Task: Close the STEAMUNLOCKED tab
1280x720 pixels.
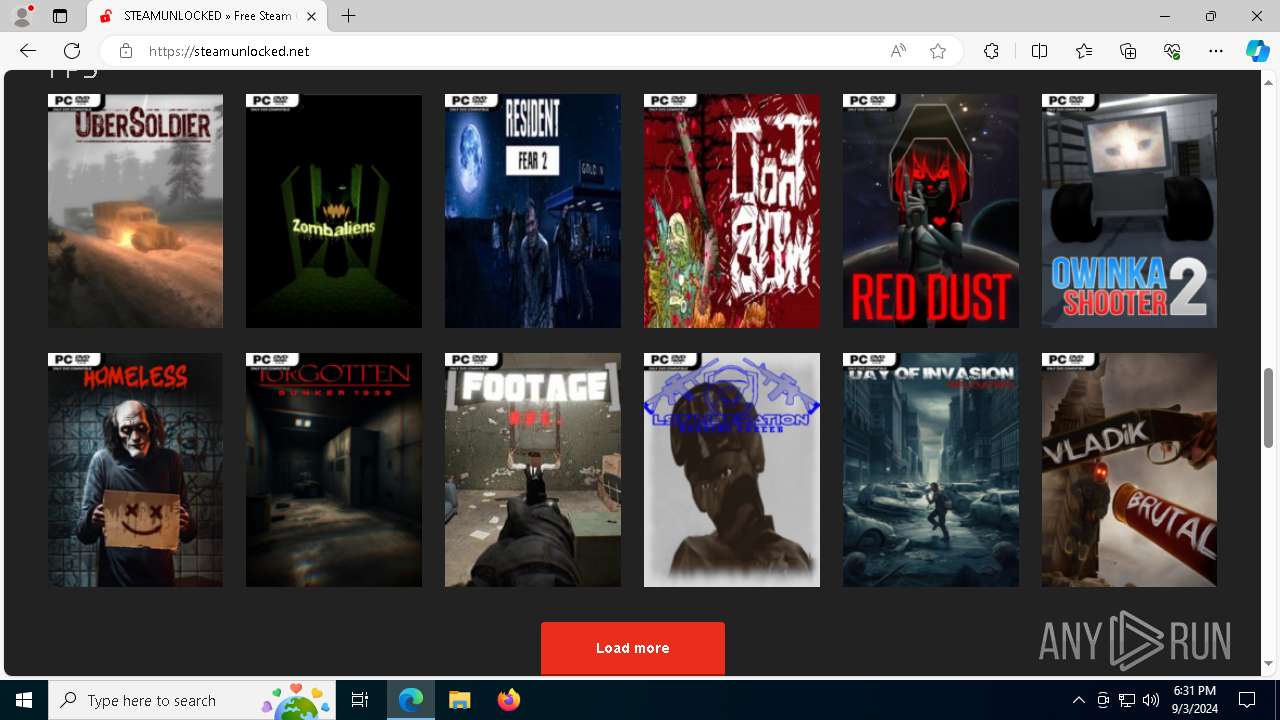Action: [312, 16]
